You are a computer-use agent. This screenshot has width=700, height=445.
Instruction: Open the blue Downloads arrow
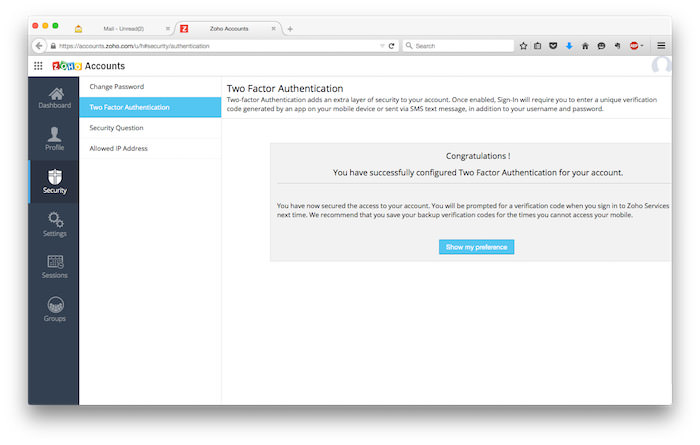coord(569,46)
